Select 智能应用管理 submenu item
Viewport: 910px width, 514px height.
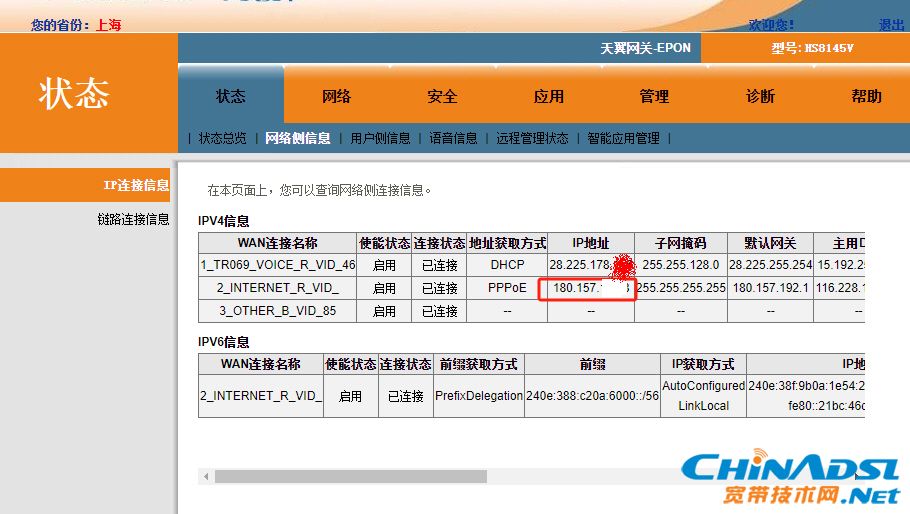[623, 139]
